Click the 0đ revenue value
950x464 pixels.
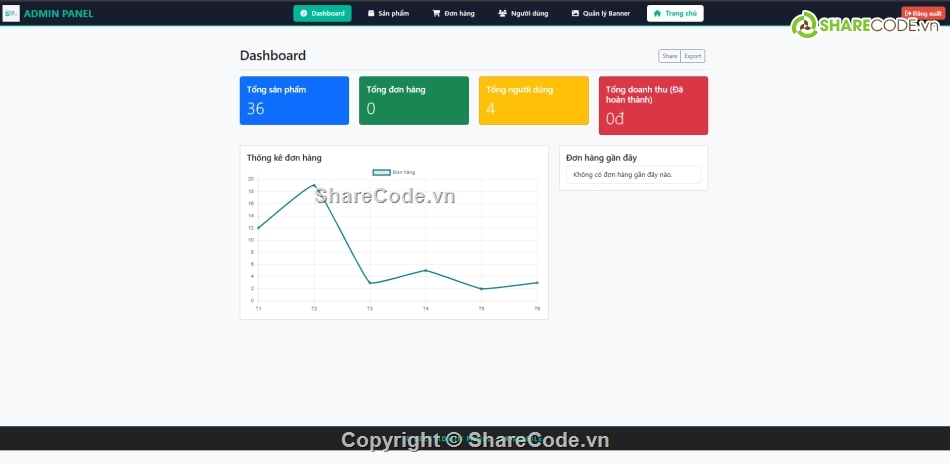tap(615, 119)
